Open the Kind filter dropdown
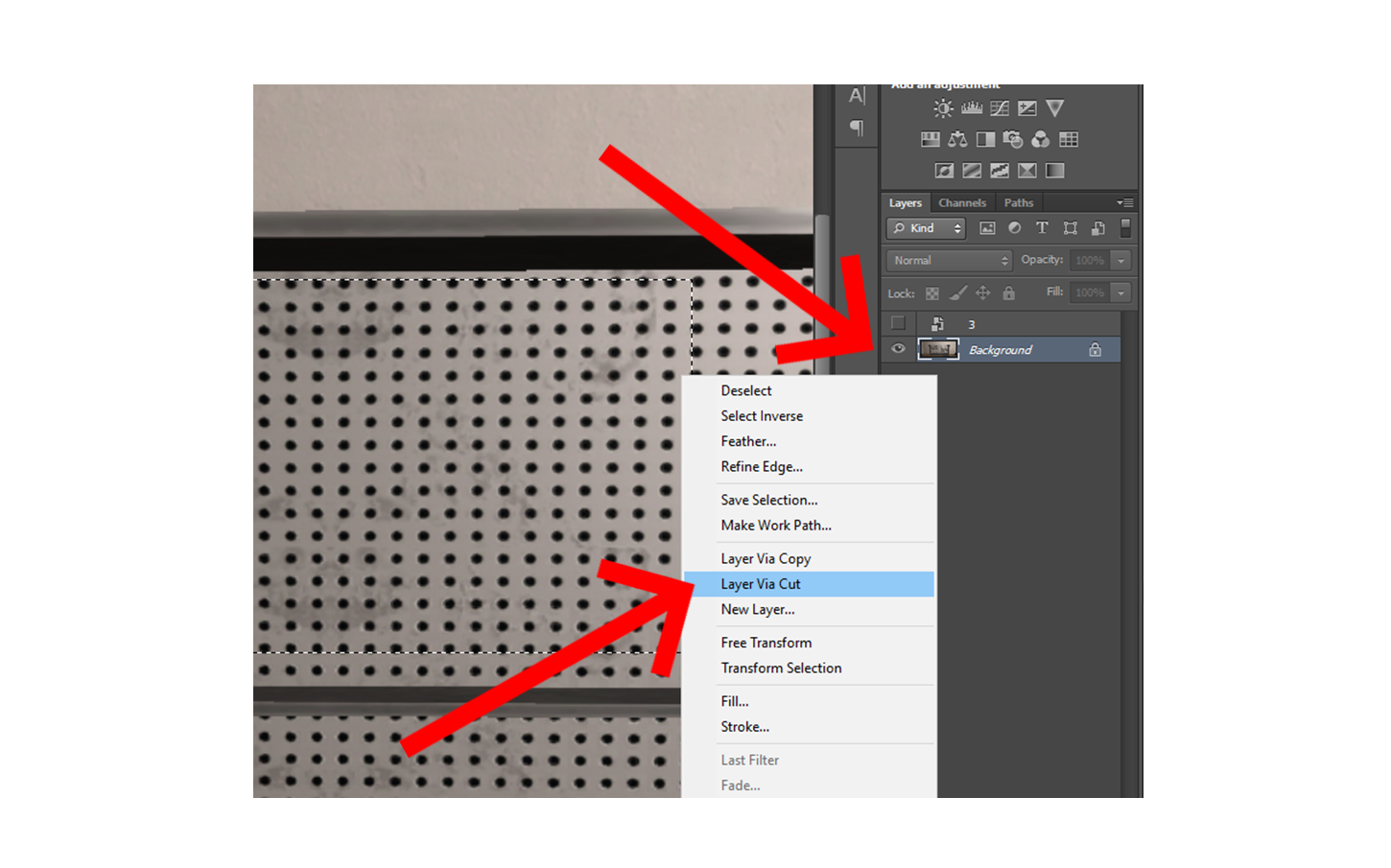The image size is (1391, 868). [x=926, y=228]
